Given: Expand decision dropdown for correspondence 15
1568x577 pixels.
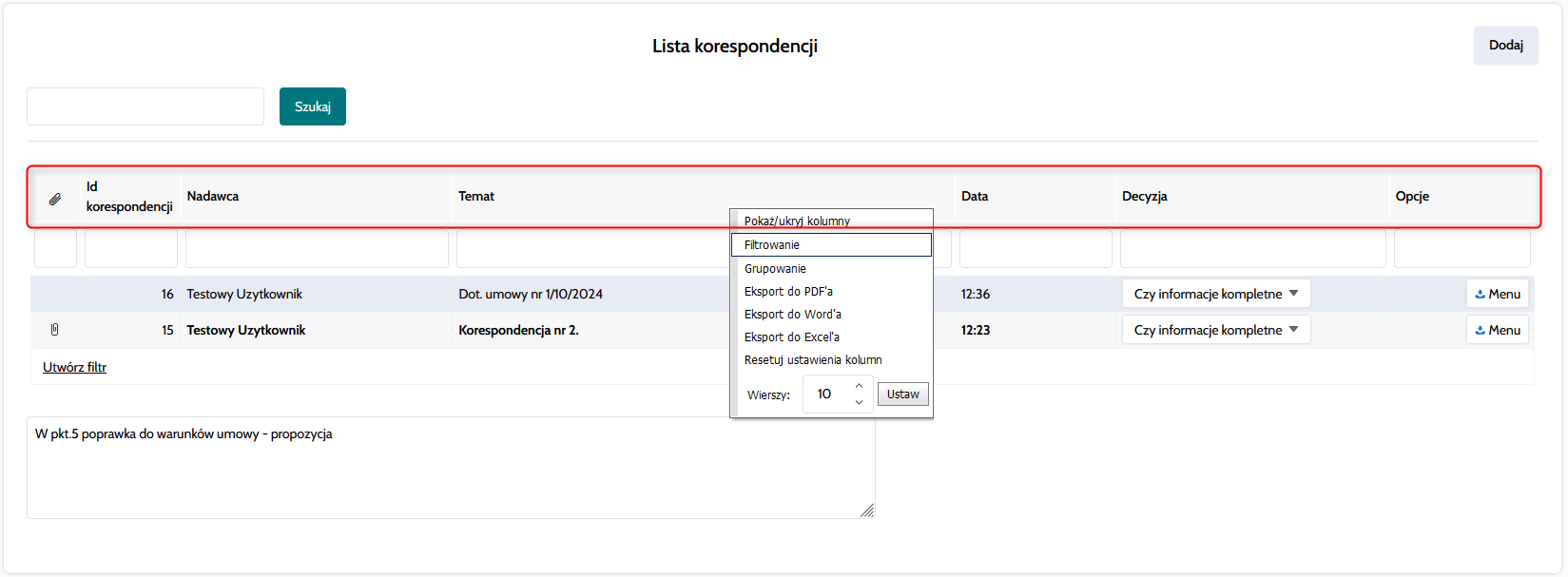Looking at the screenshot, I should pos(1215,330).
